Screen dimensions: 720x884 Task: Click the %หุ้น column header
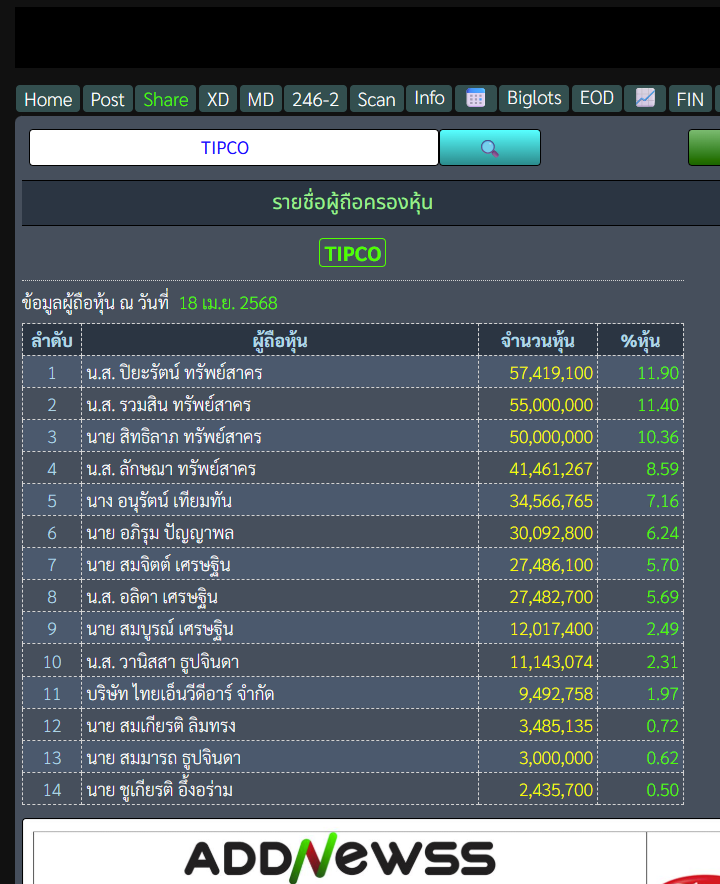coord(641,340)
